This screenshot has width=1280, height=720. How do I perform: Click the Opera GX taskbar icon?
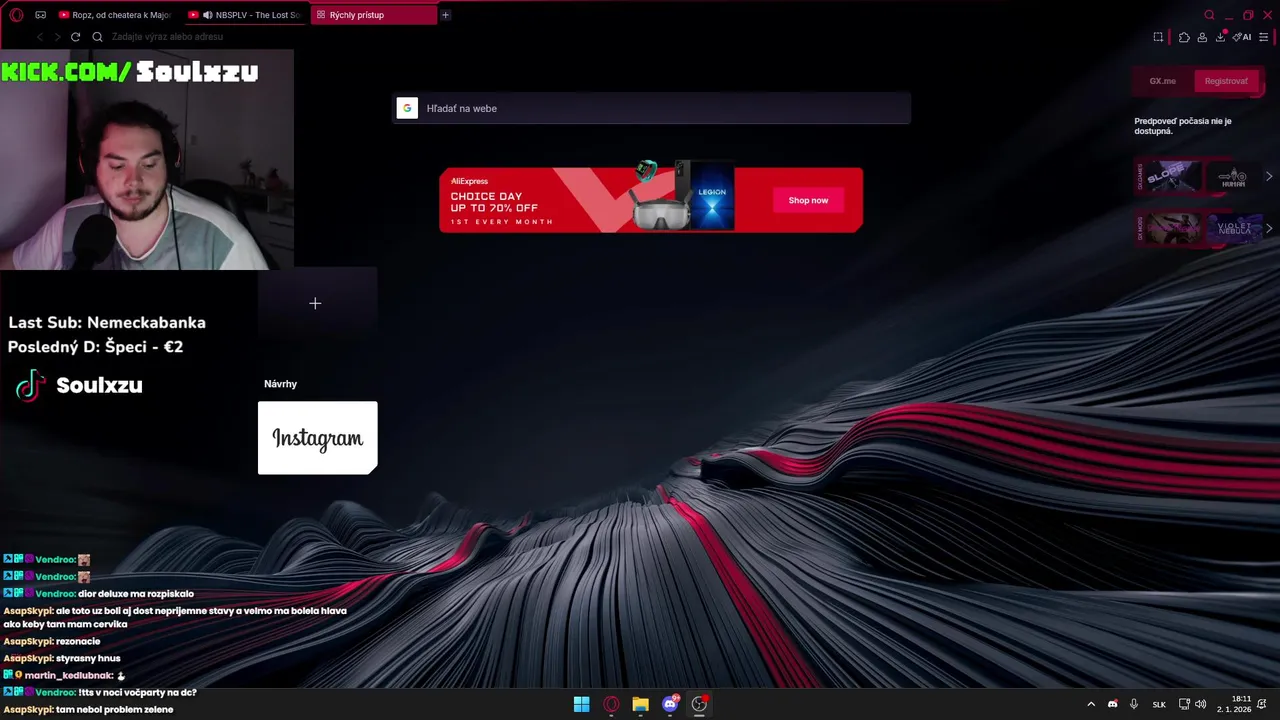(x=611, y=704)
